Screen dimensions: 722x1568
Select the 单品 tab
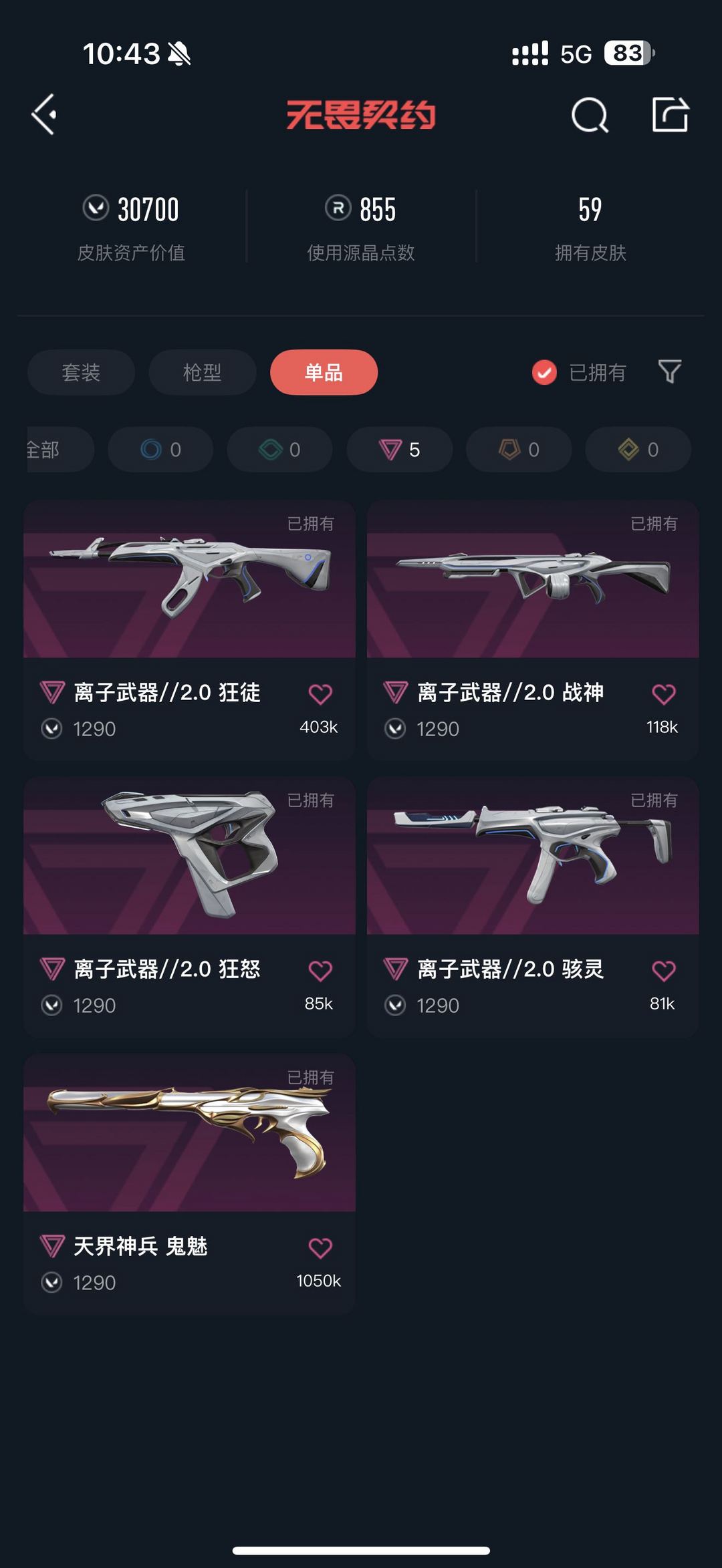pyautogui.click(x=324, y=372)
